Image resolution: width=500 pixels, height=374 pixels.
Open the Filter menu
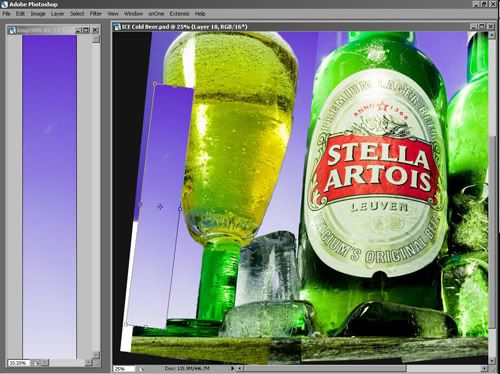point(96,14)
